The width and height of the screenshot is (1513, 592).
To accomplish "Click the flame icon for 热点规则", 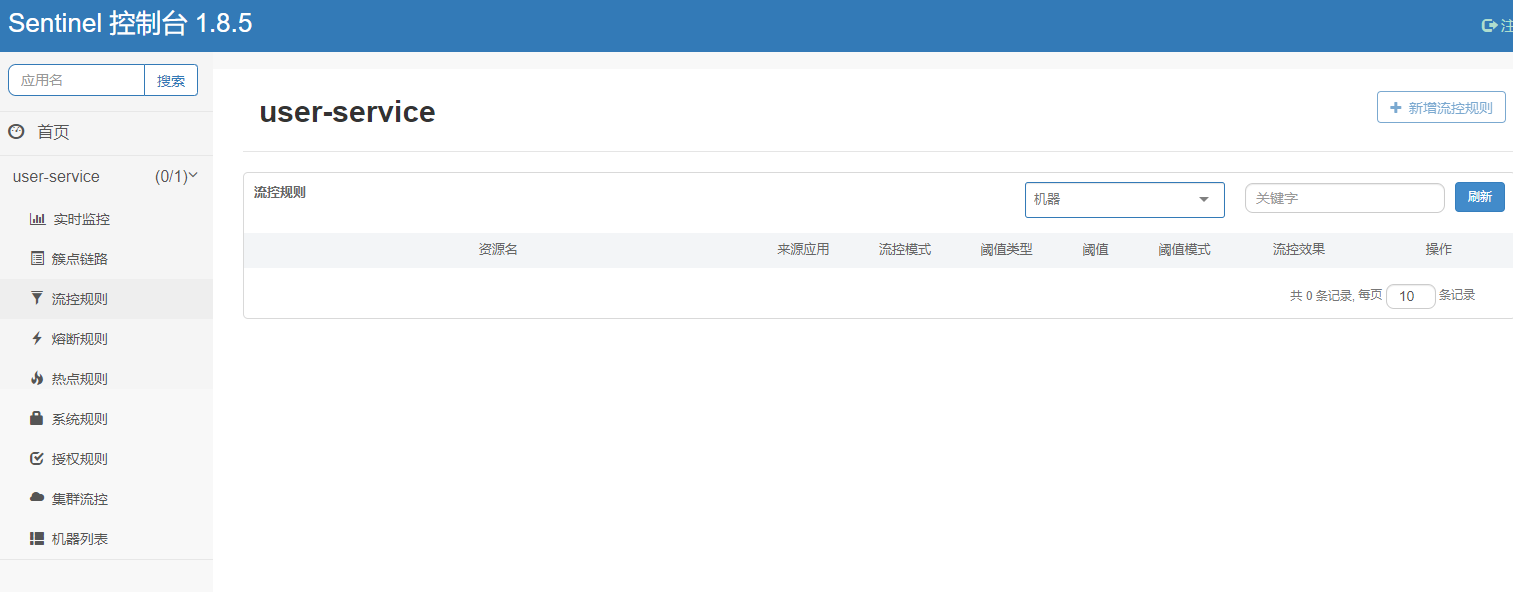I will 37,378.
